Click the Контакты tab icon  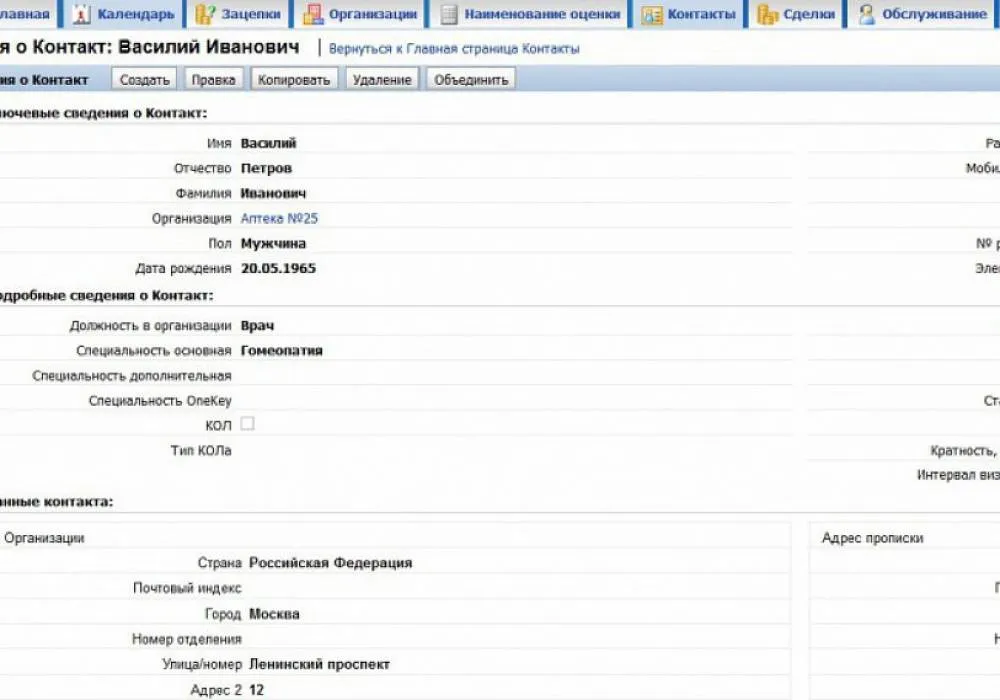(x=652, y=14)
